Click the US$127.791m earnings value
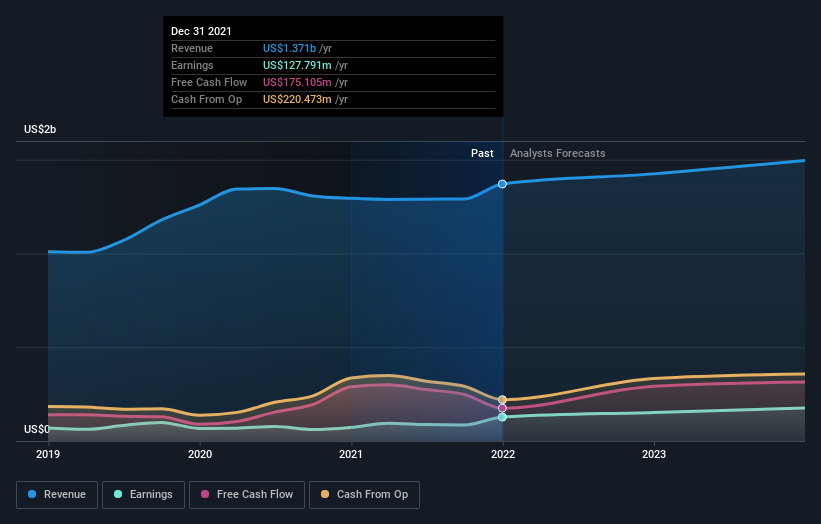Screen dimensions: 821x524 point(297,65)
